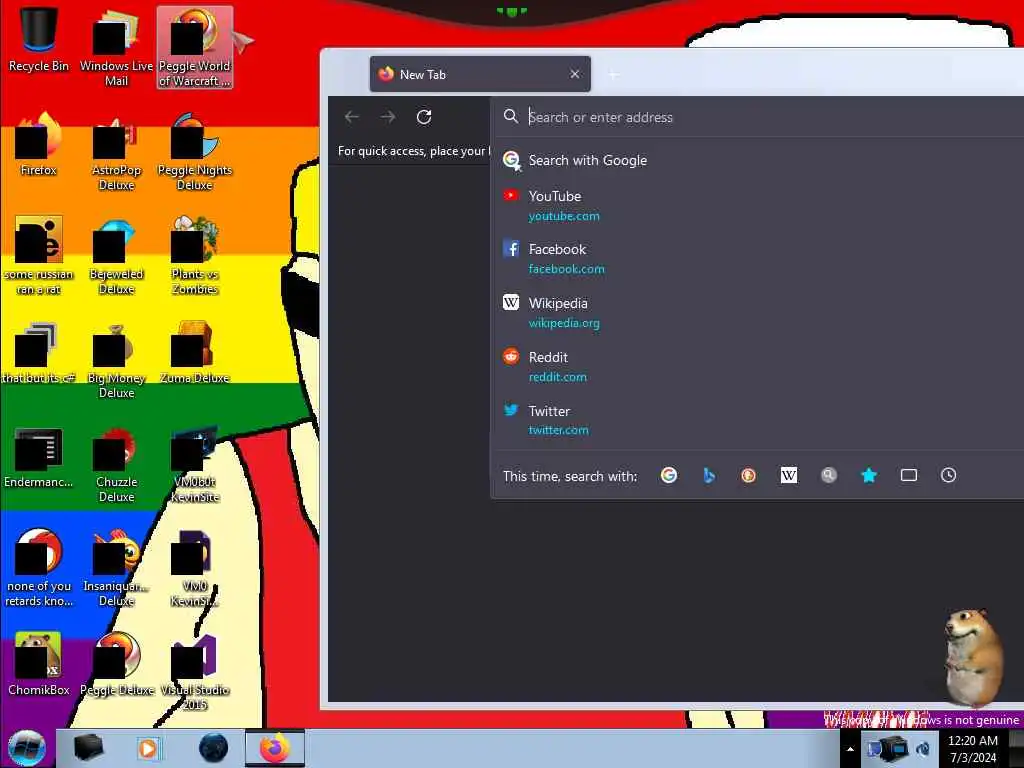Open Bejeweled Deluxe desktop shortcut

click(116, 256)
